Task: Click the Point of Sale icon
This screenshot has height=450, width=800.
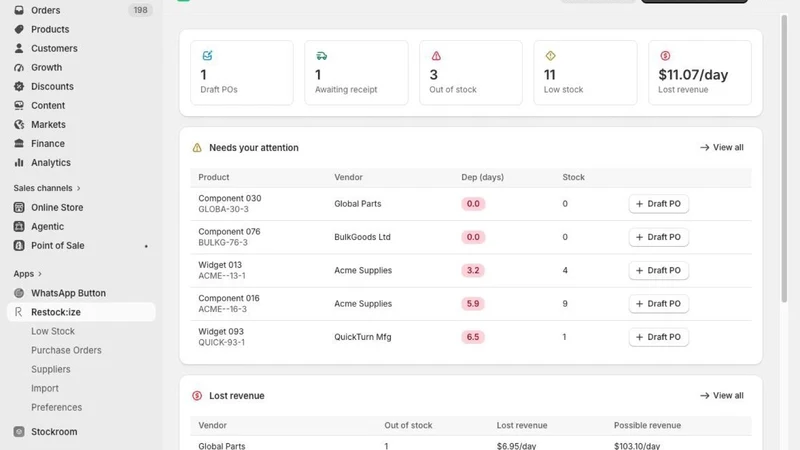Action: click(x=19, y=245)
